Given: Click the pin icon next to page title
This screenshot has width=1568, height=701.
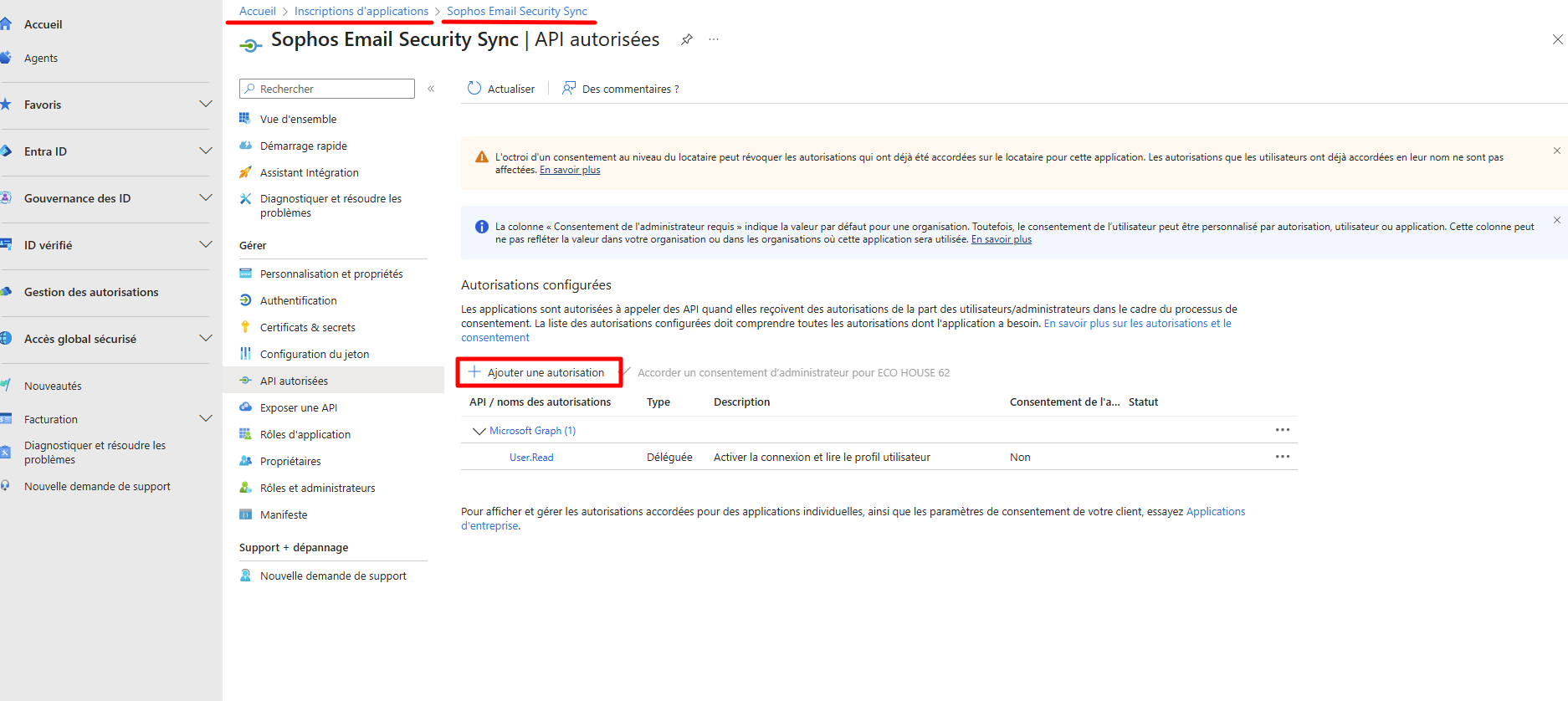Looking at the screenshot, I should [x=686, y=39].
